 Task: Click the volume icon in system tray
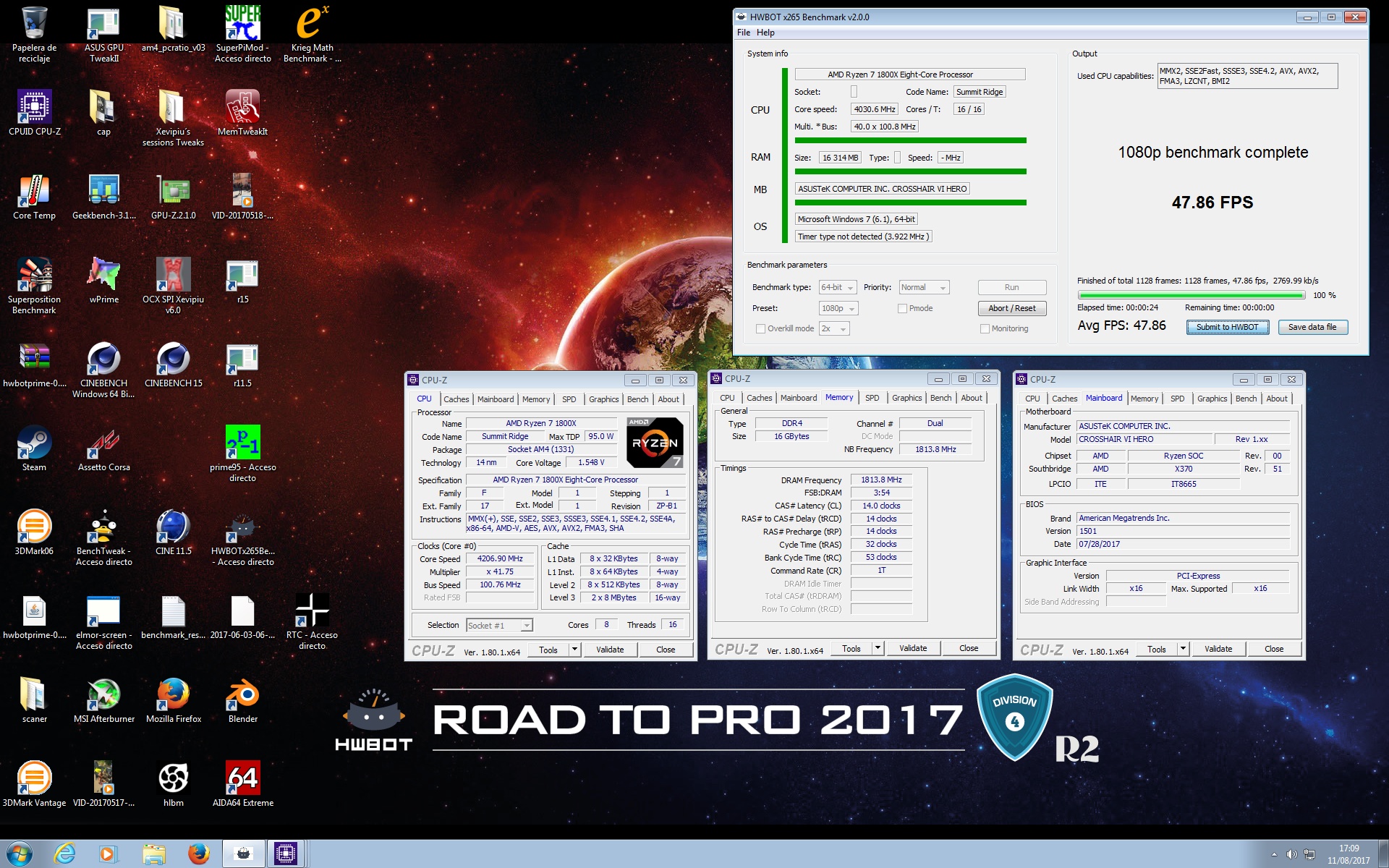click(x=1291, y=854)
